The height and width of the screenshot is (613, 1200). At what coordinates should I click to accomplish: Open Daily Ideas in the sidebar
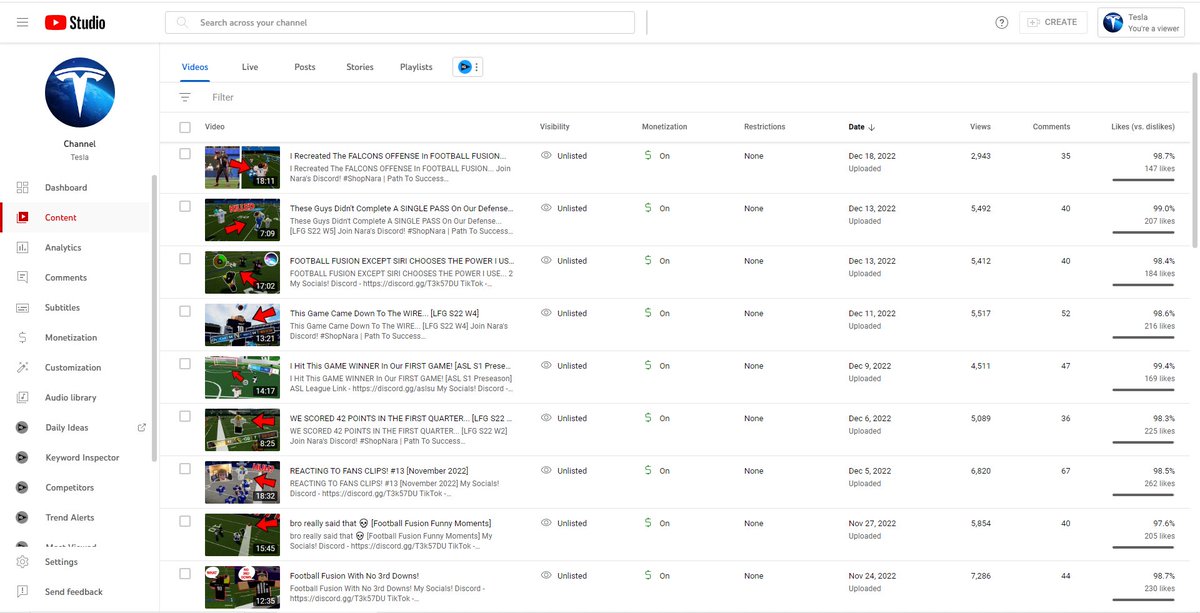(76, 428)
